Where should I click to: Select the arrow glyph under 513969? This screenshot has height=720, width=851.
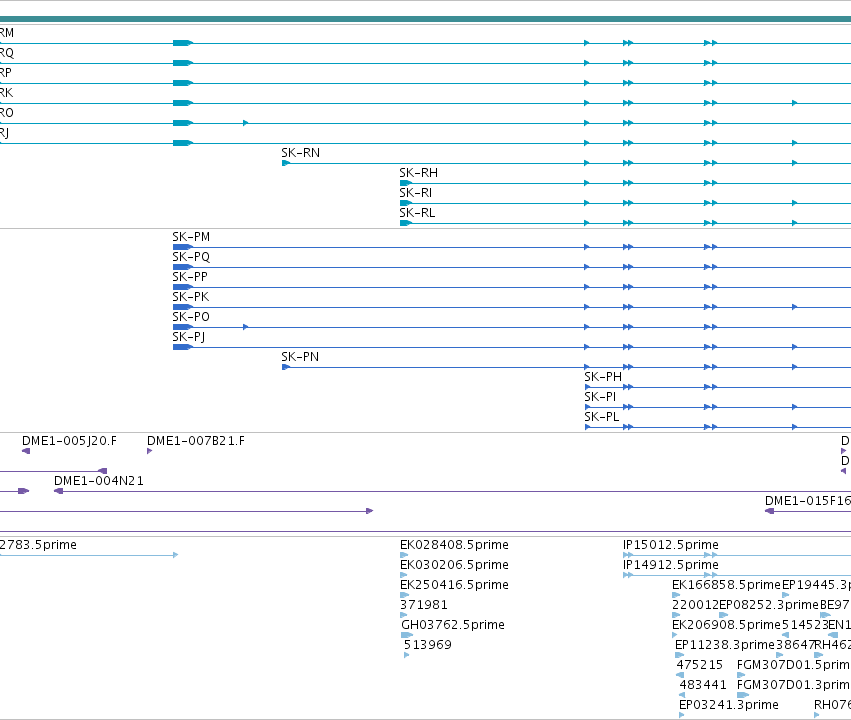tap(407, 655)
